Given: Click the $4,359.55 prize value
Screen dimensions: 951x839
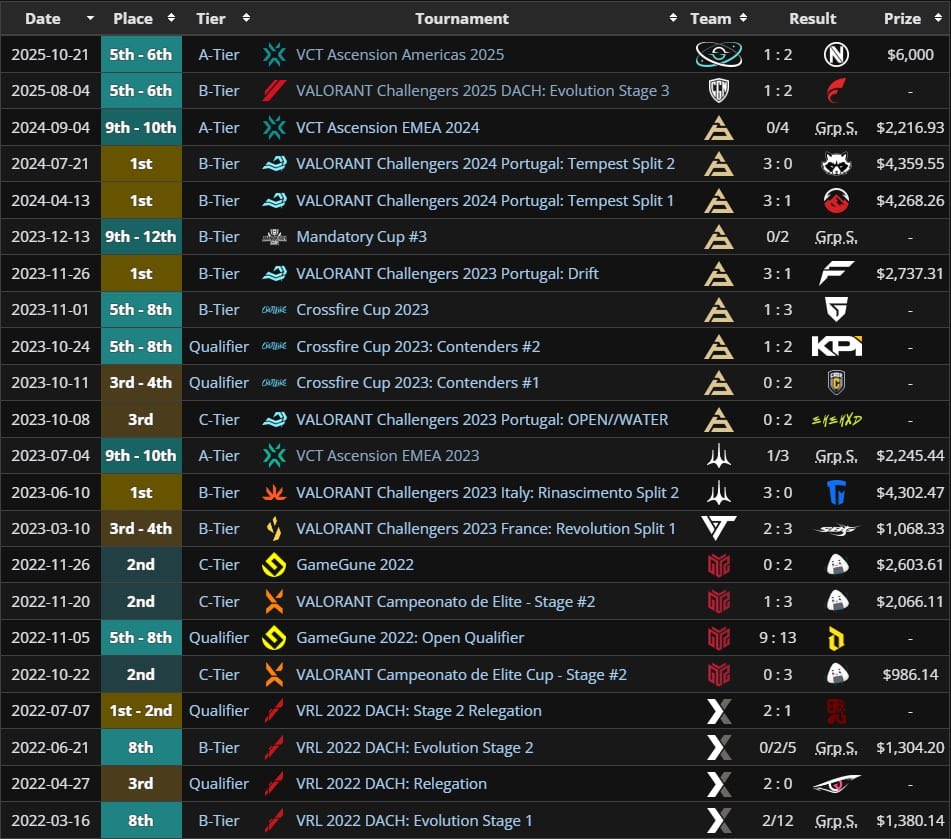Looking at the screenshot, I should 910,164.
